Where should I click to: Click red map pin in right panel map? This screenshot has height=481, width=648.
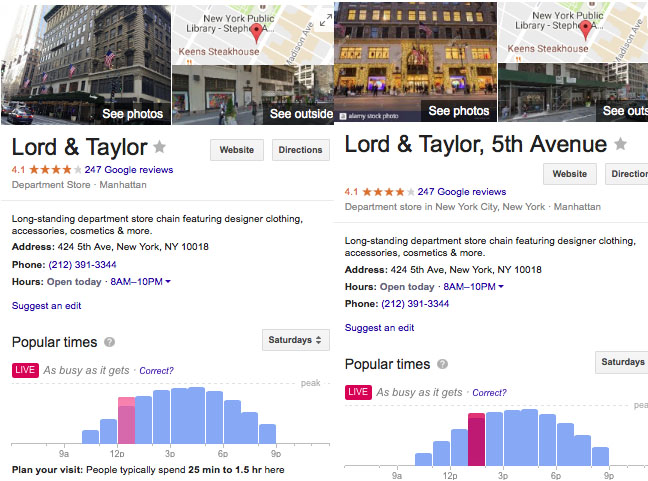[585, 30]
